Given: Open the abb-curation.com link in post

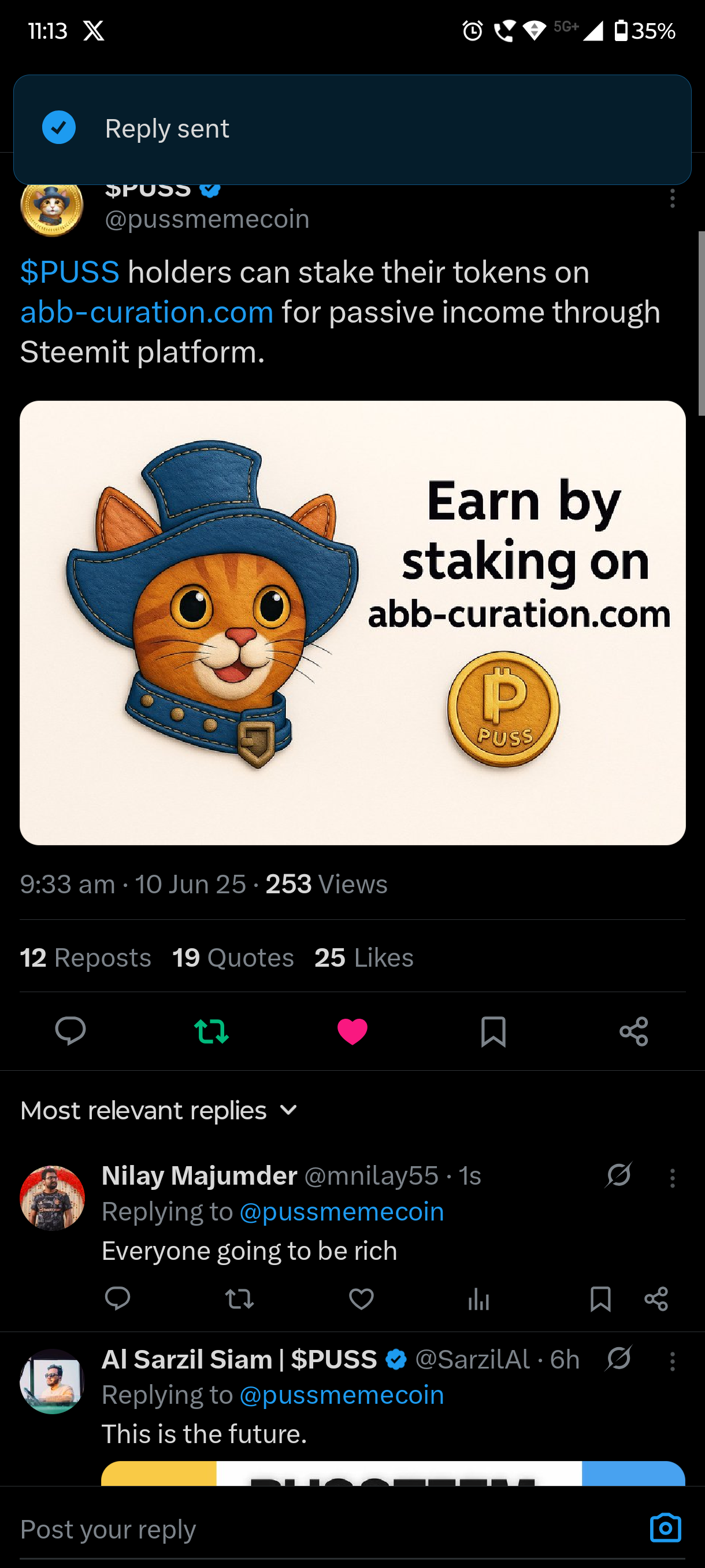Looking at the screenshot, I should (x=147, y=312).
